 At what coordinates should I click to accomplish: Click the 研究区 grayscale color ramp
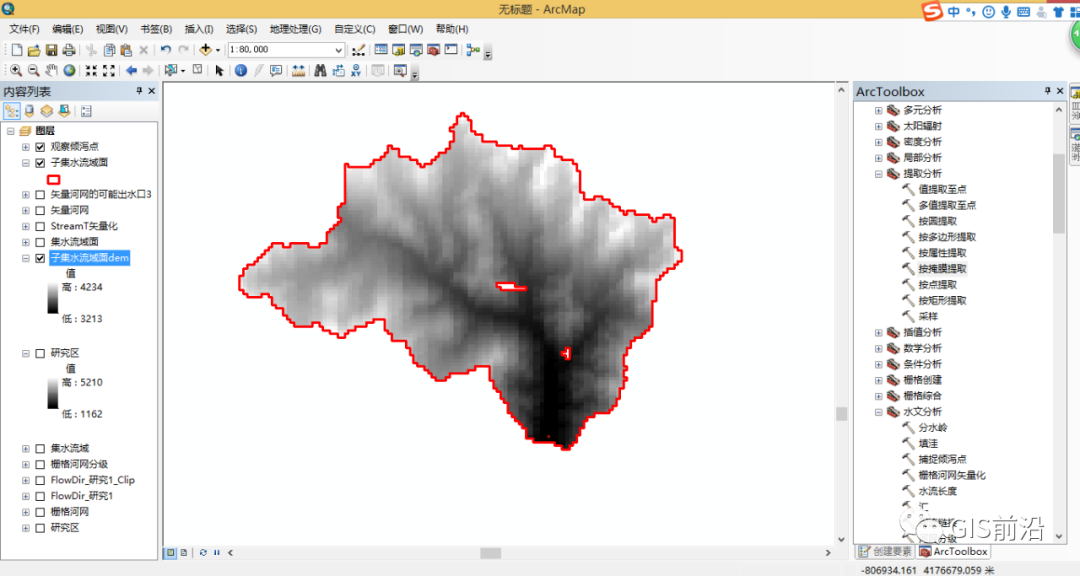(x=52, y=394)
